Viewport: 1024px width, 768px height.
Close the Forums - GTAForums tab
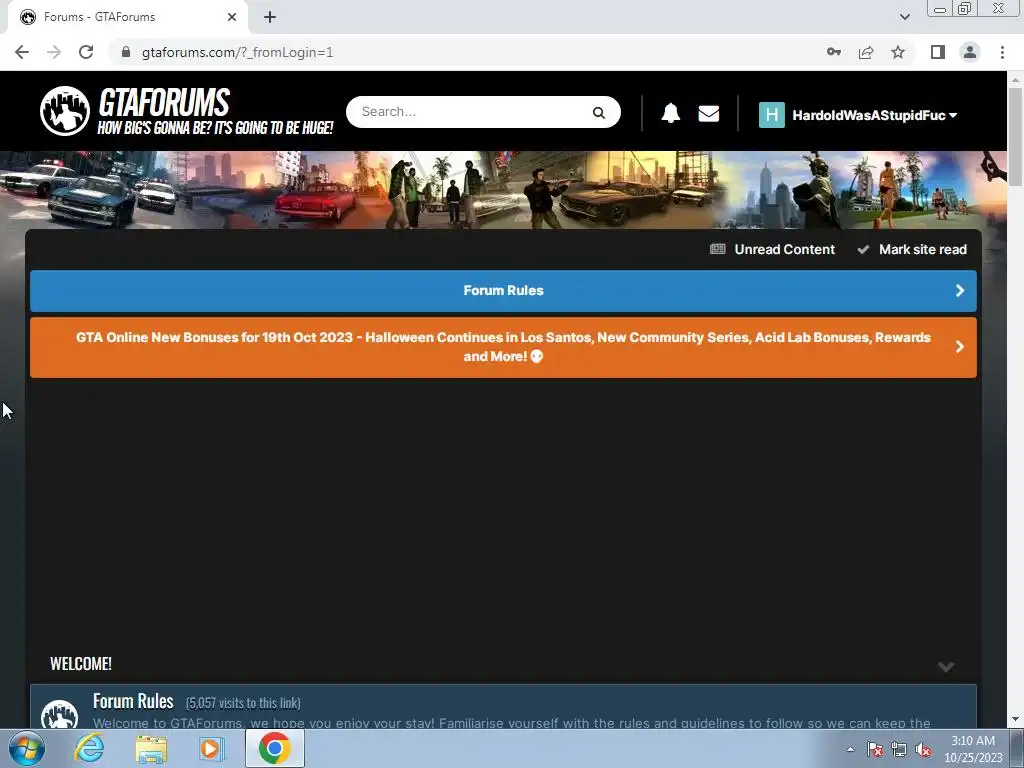click(232, 17)
